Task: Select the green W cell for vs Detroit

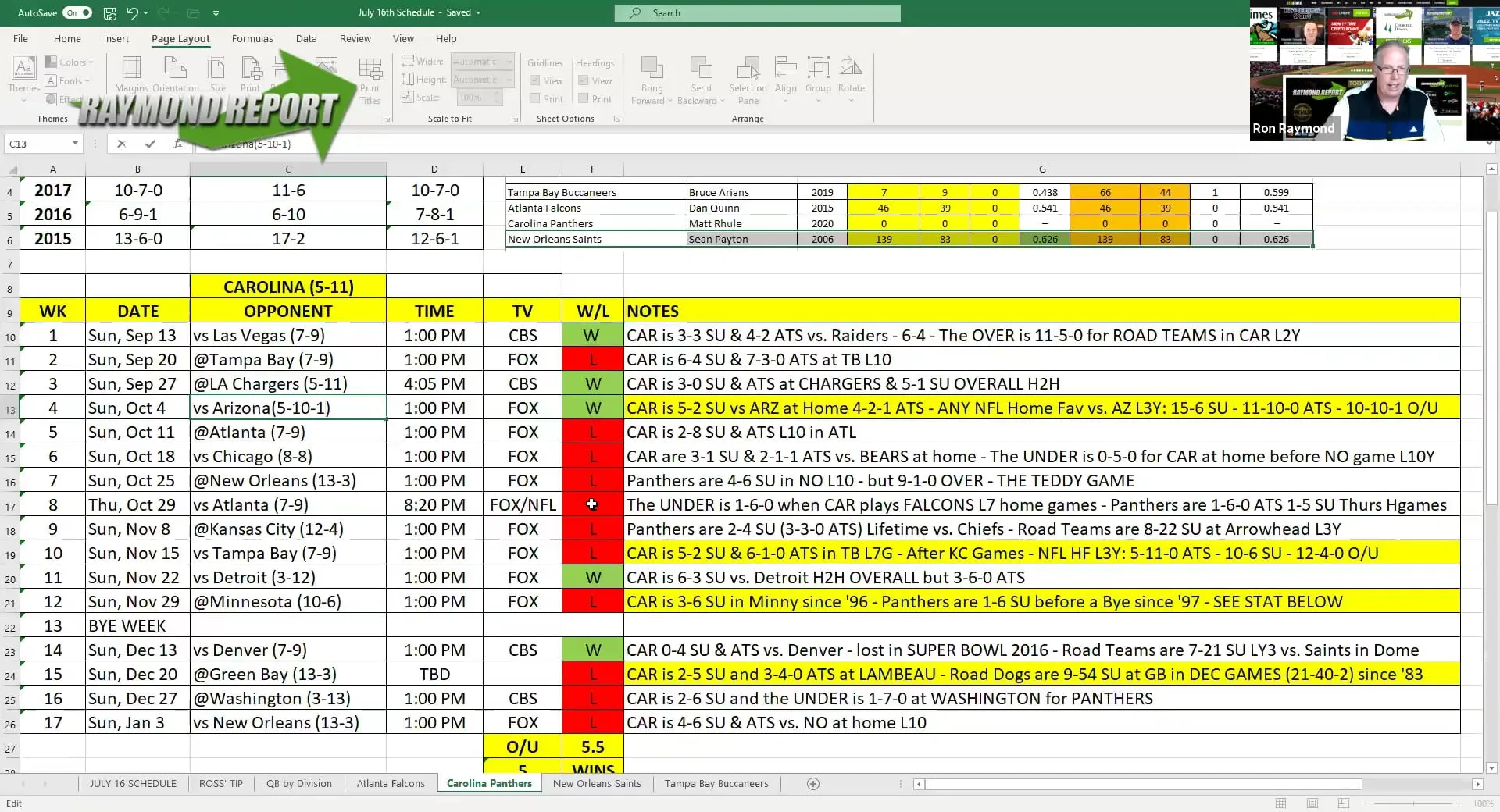Action: (x=592, y=578)
